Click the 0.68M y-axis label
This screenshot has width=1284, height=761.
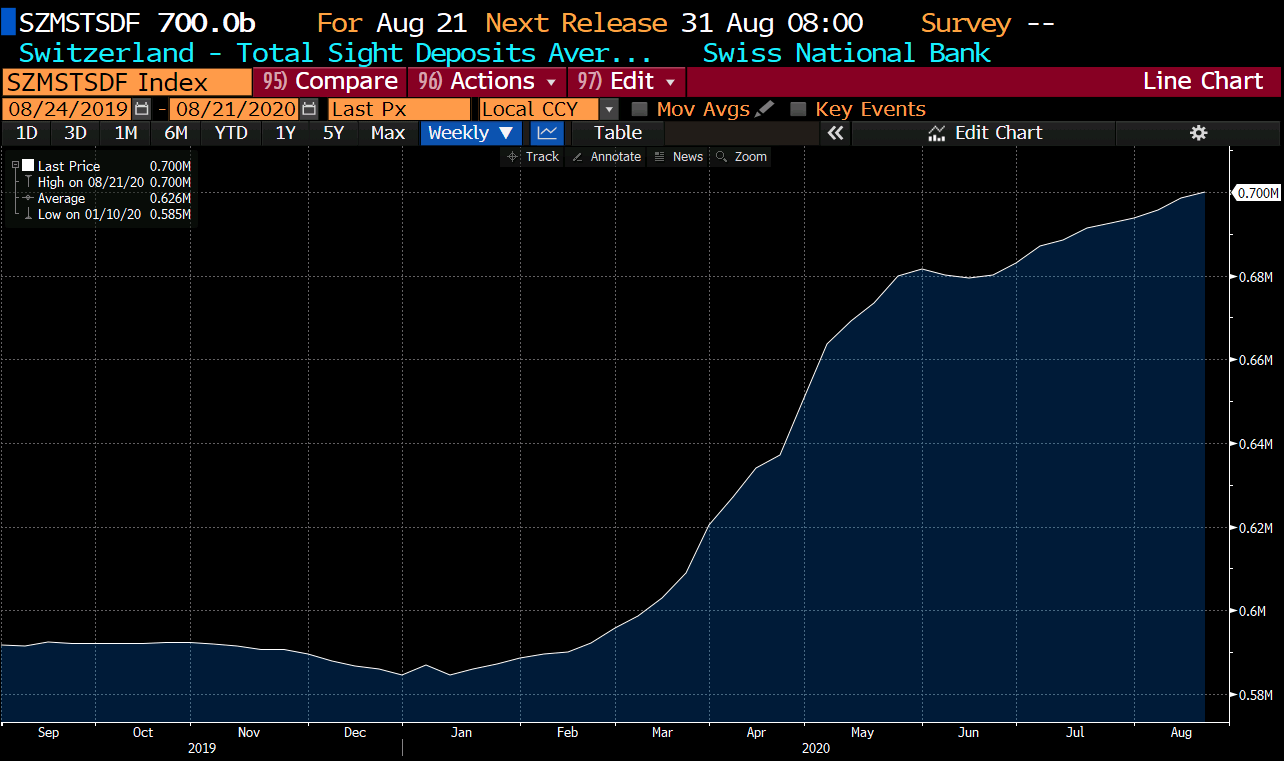coord(1254,276)
